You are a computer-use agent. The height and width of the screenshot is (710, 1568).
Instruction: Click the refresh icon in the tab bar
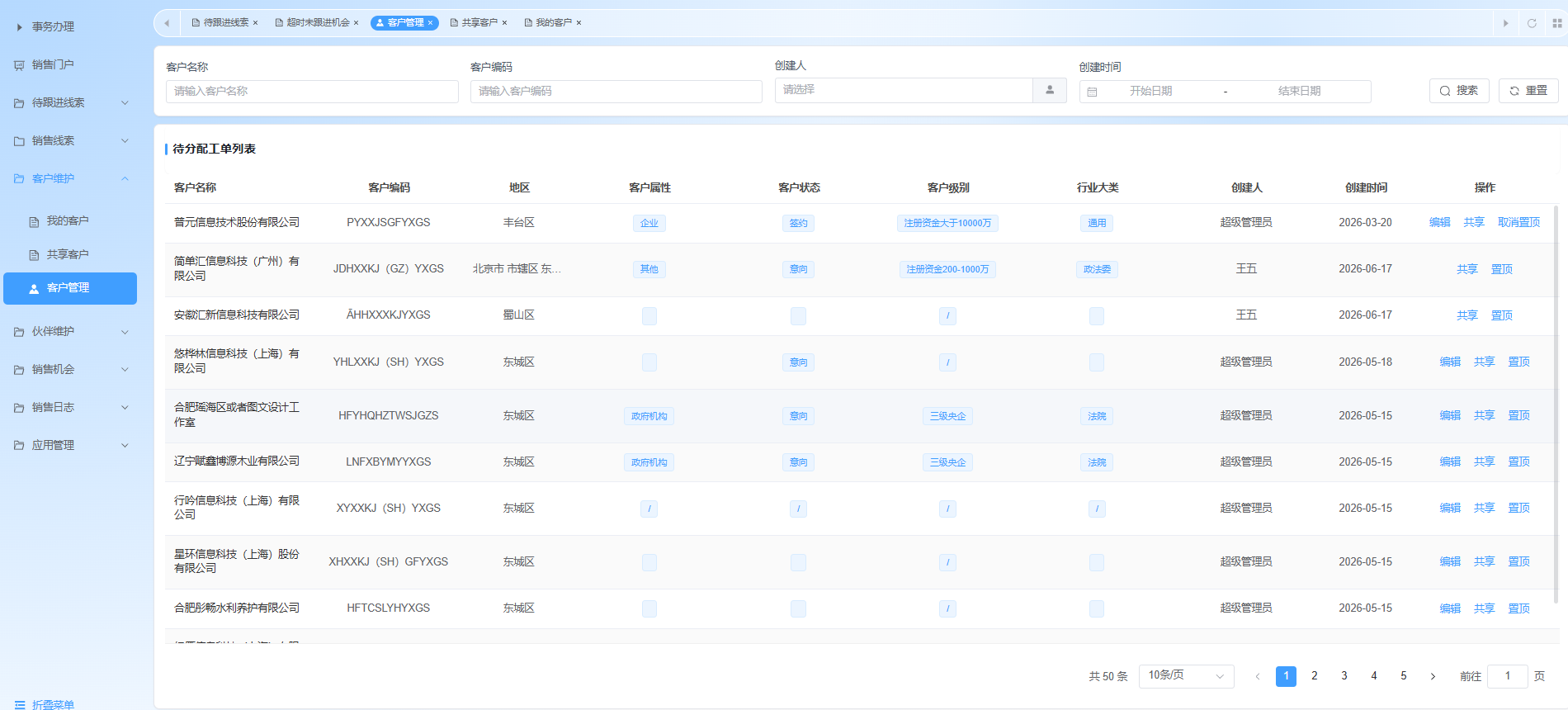[1532, 23]
